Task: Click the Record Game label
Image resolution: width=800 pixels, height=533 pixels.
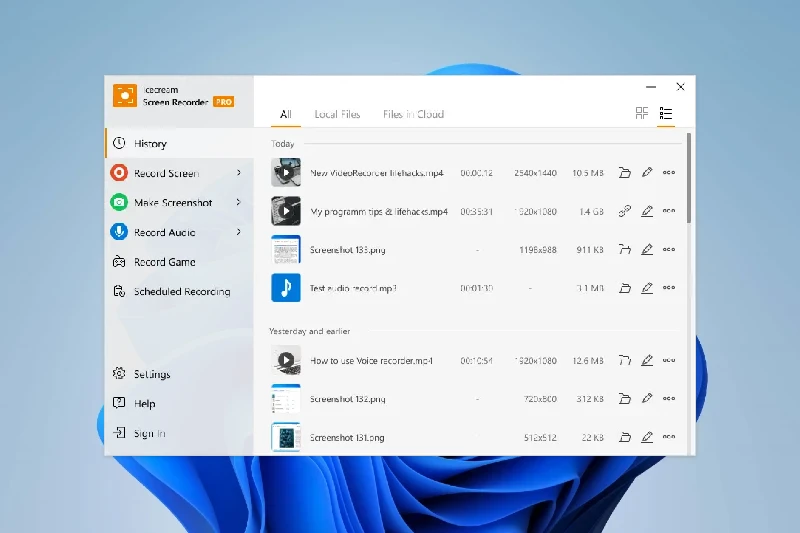Action: [165, 262]
